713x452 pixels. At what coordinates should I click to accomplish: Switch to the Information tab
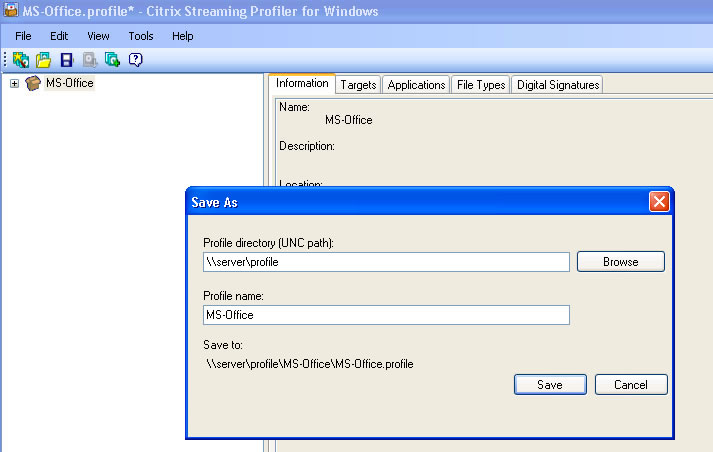(302, 83)
